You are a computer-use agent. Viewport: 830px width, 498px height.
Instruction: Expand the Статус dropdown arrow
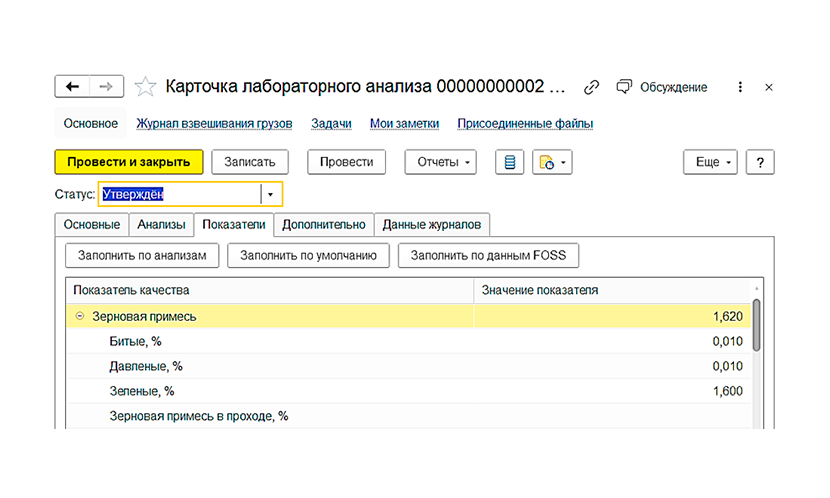click(270, 194)
